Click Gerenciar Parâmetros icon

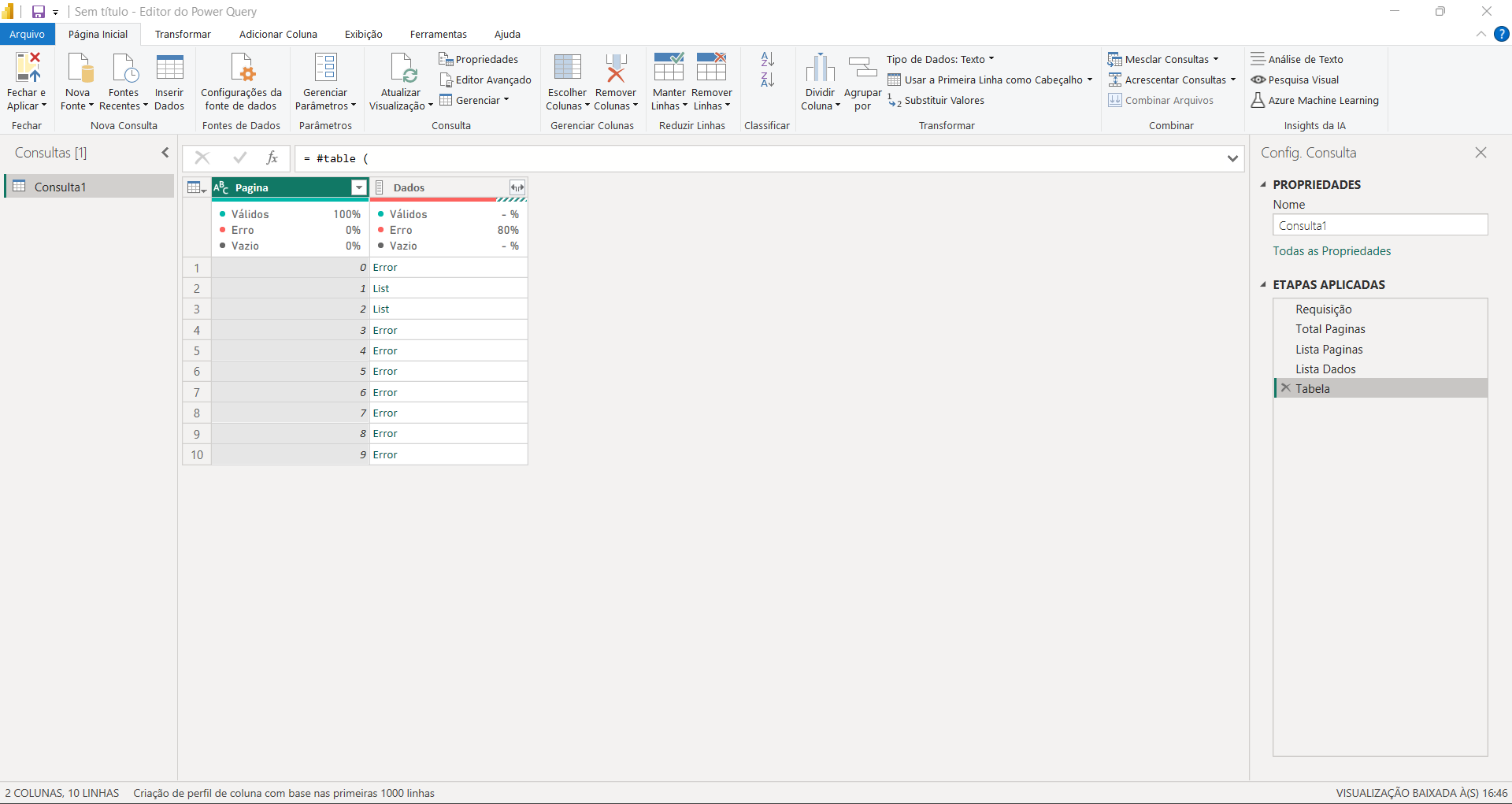325,68
